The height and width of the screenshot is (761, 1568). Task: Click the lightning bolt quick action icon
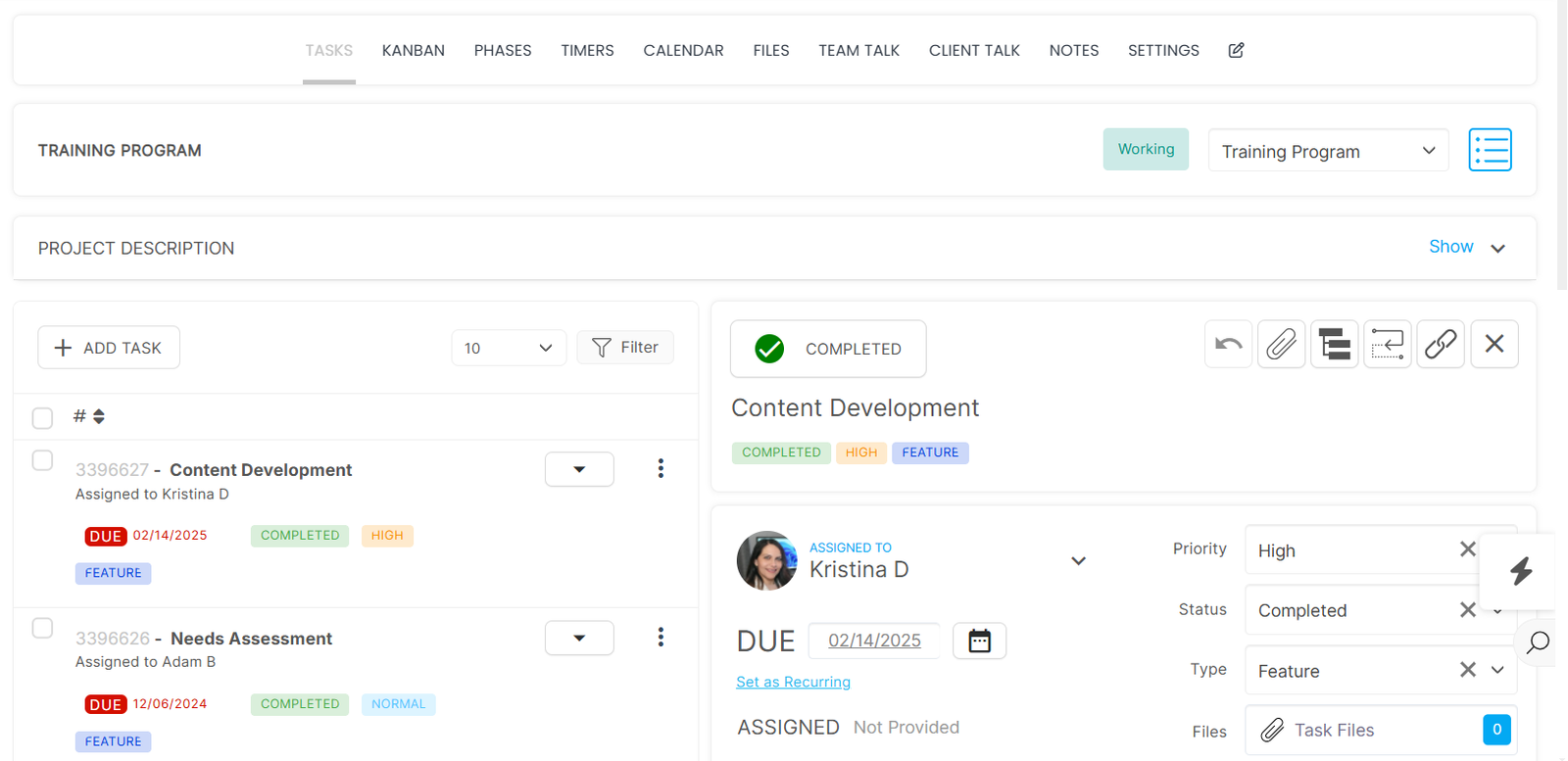(1520, 571)
